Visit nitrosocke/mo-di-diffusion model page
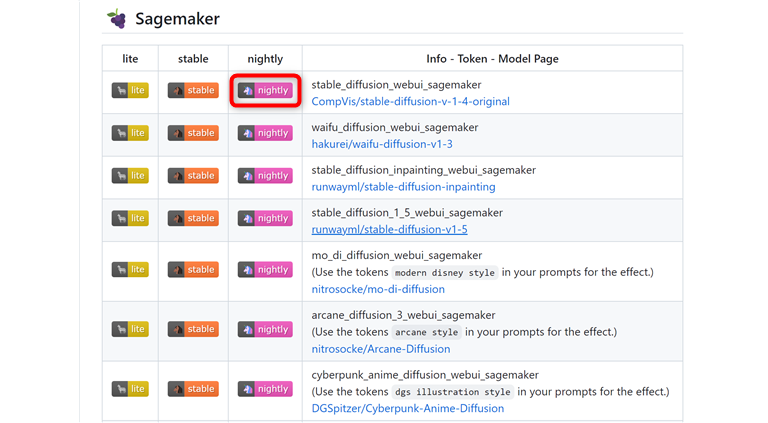This screenshot has width=768, height=423. [378, 289]
